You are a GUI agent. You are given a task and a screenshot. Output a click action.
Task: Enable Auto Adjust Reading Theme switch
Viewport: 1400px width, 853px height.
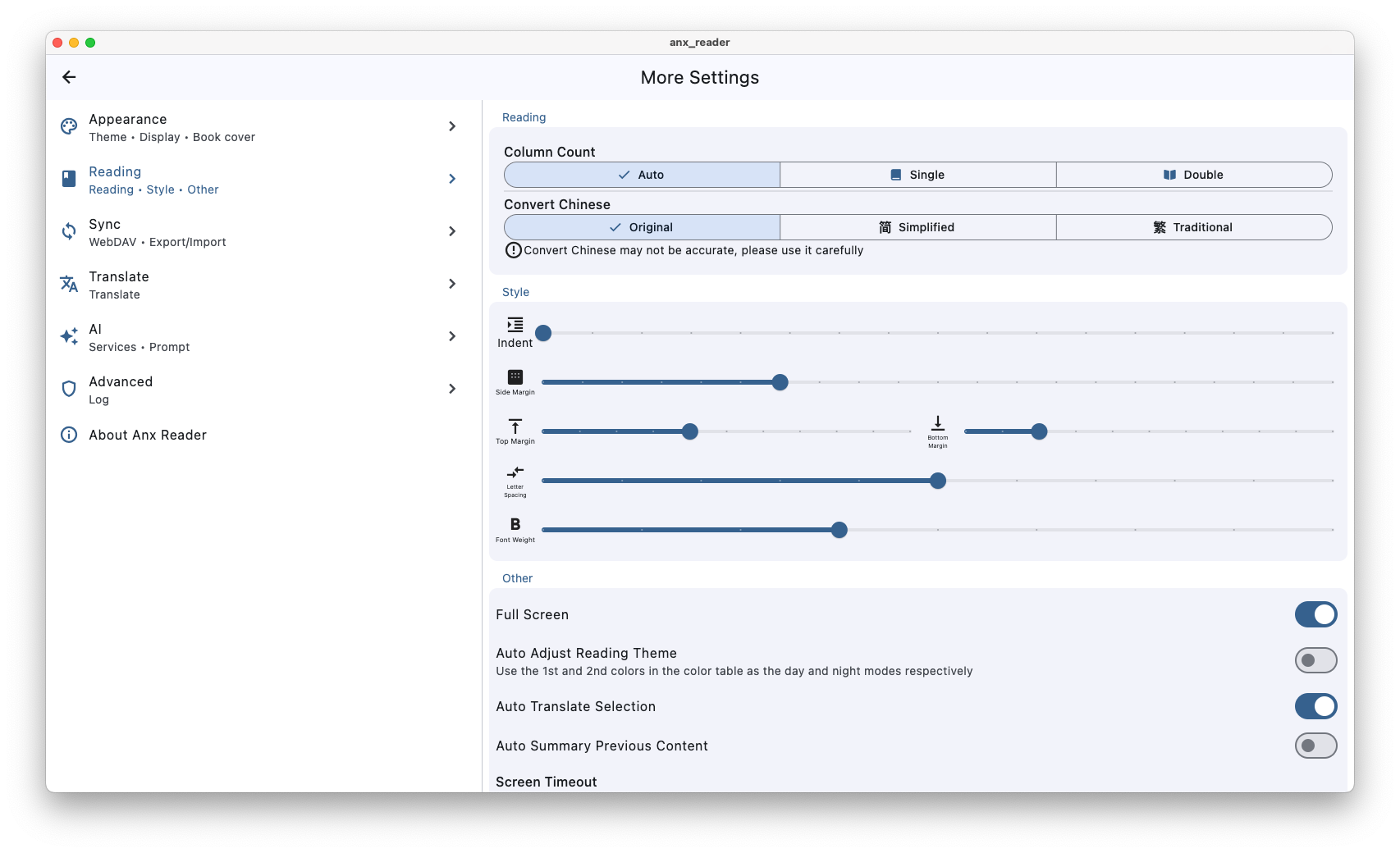1315,660
